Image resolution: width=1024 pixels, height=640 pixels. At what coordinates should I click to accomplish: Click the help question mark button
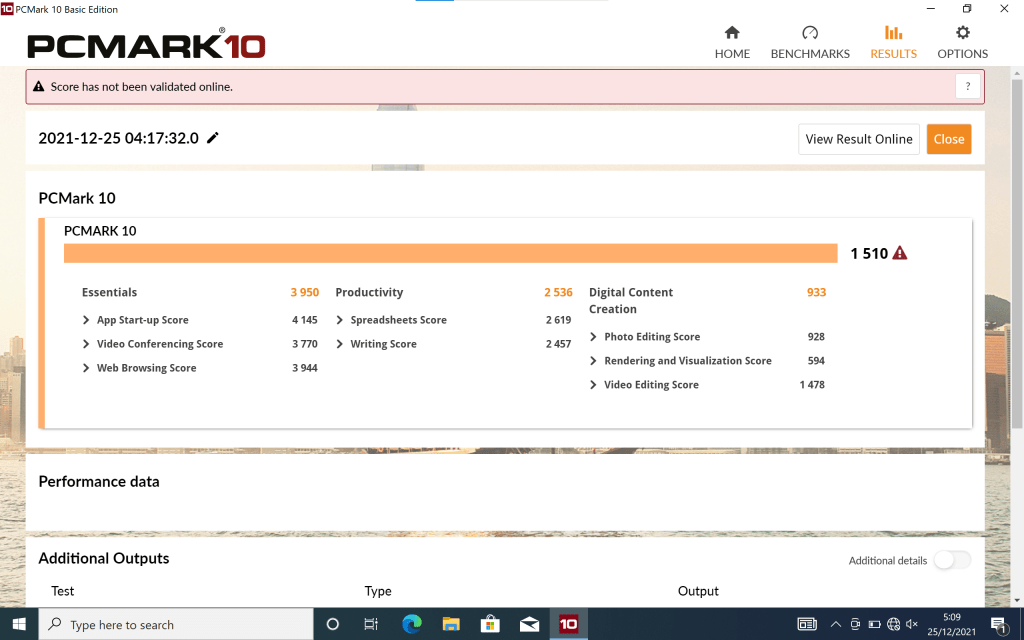tap(968, 86)
